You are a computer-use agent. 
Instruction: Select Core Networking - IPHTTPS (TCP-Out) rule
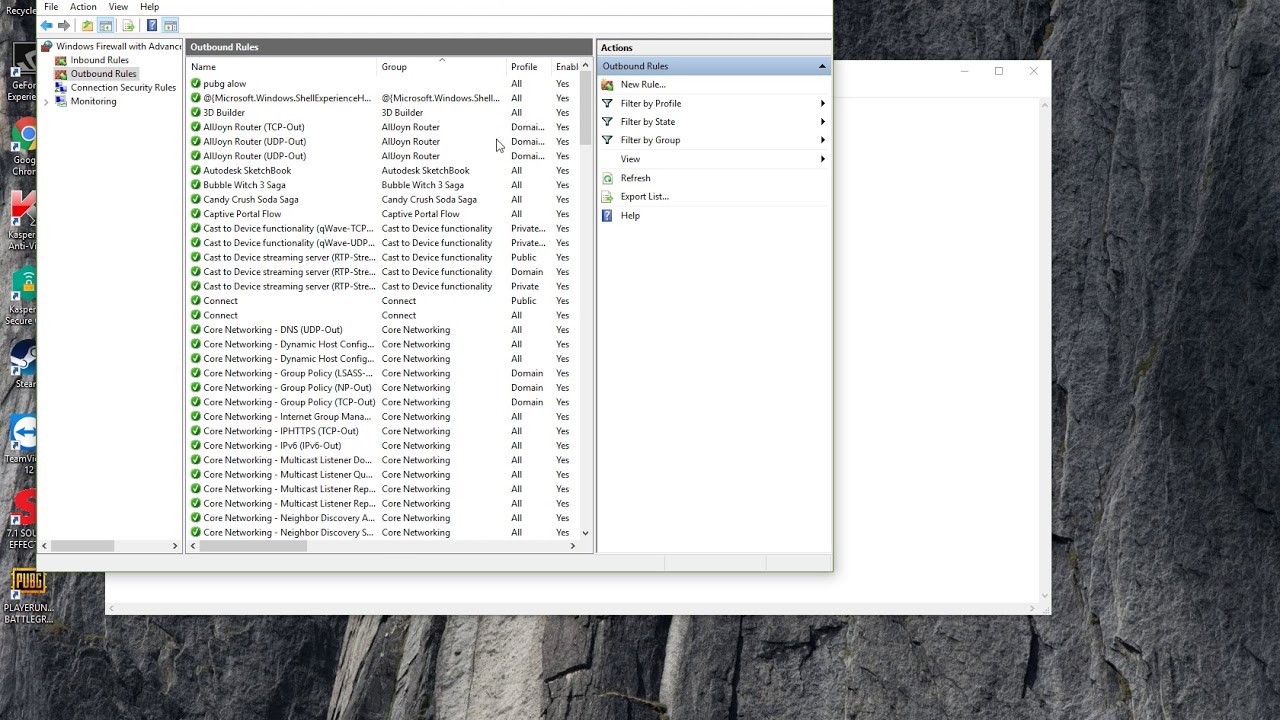tap(281, 431)
